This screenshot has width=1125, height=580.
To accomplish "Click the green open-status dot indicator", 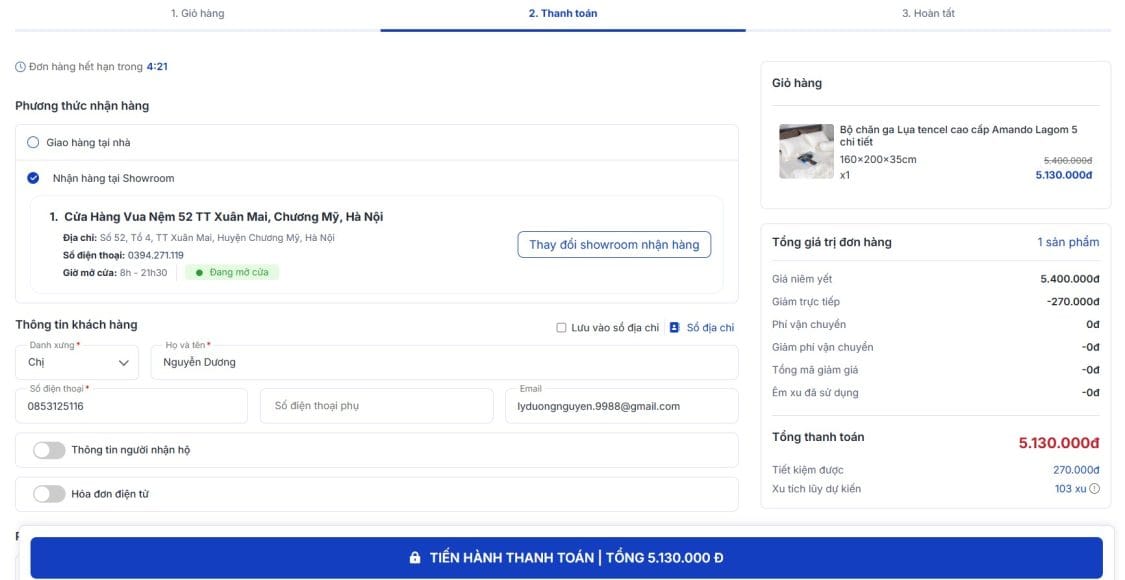I will point(199,272).
